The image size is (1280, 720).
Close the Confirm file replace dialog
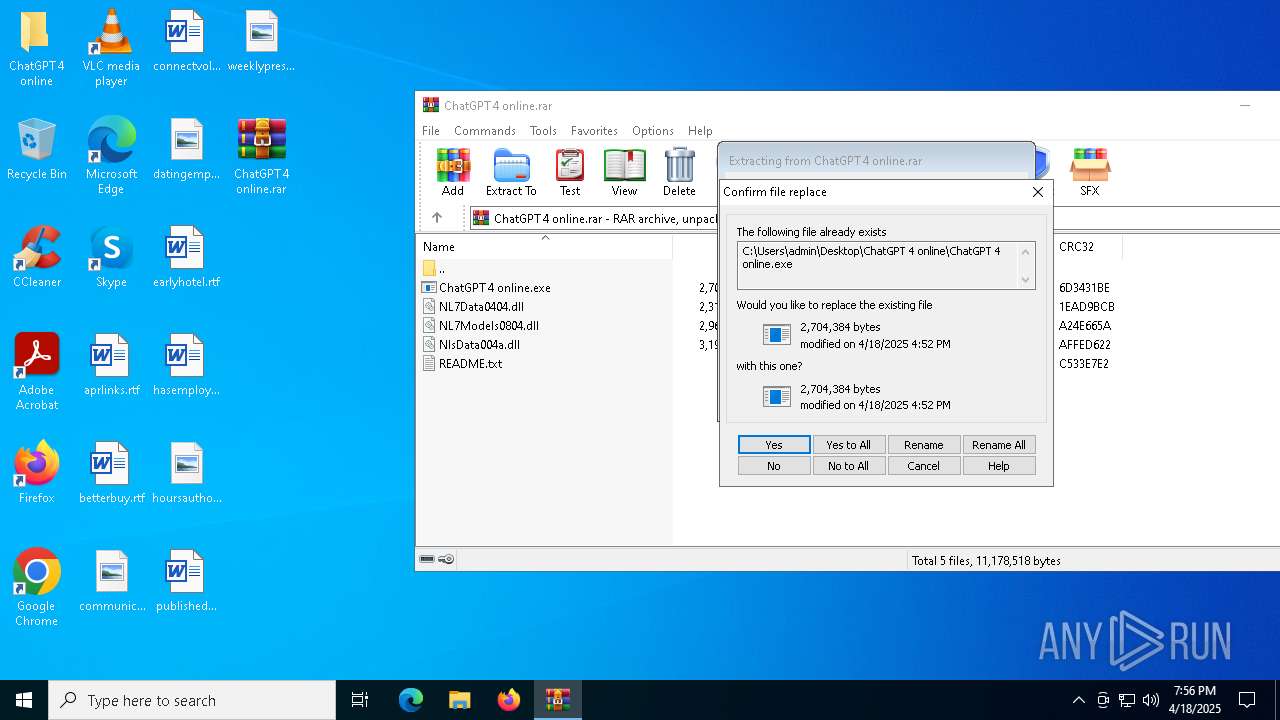(x=1037, y=192)
